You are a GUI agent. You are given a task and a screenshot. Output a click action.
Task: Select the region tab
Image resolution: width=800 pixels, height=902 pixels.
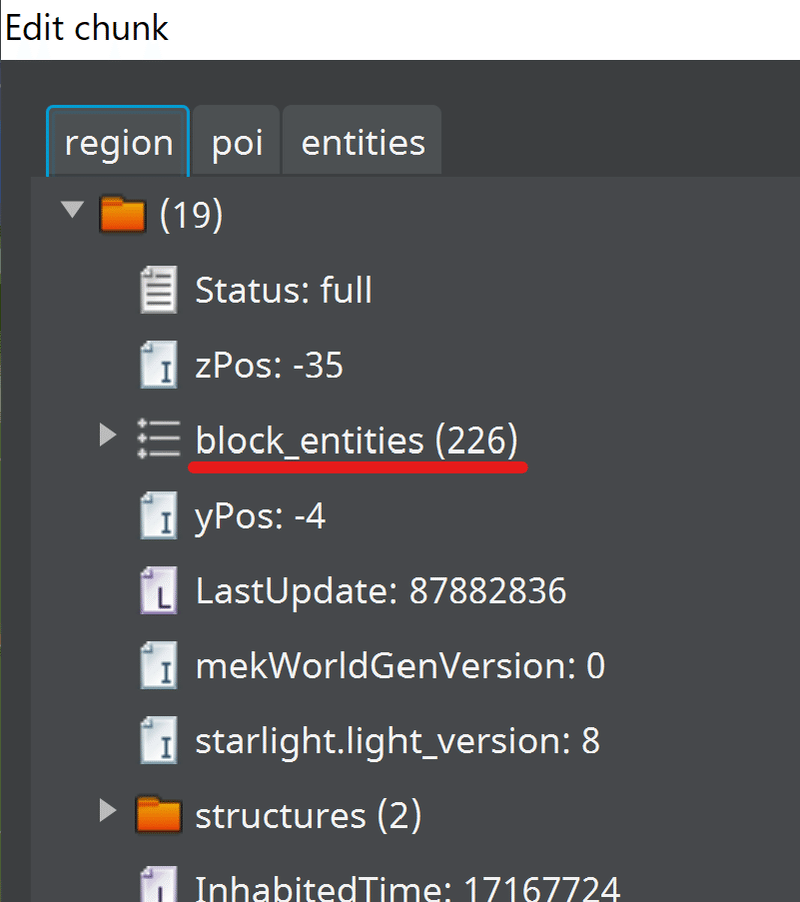pyautogui.click(x=118, y=141)
